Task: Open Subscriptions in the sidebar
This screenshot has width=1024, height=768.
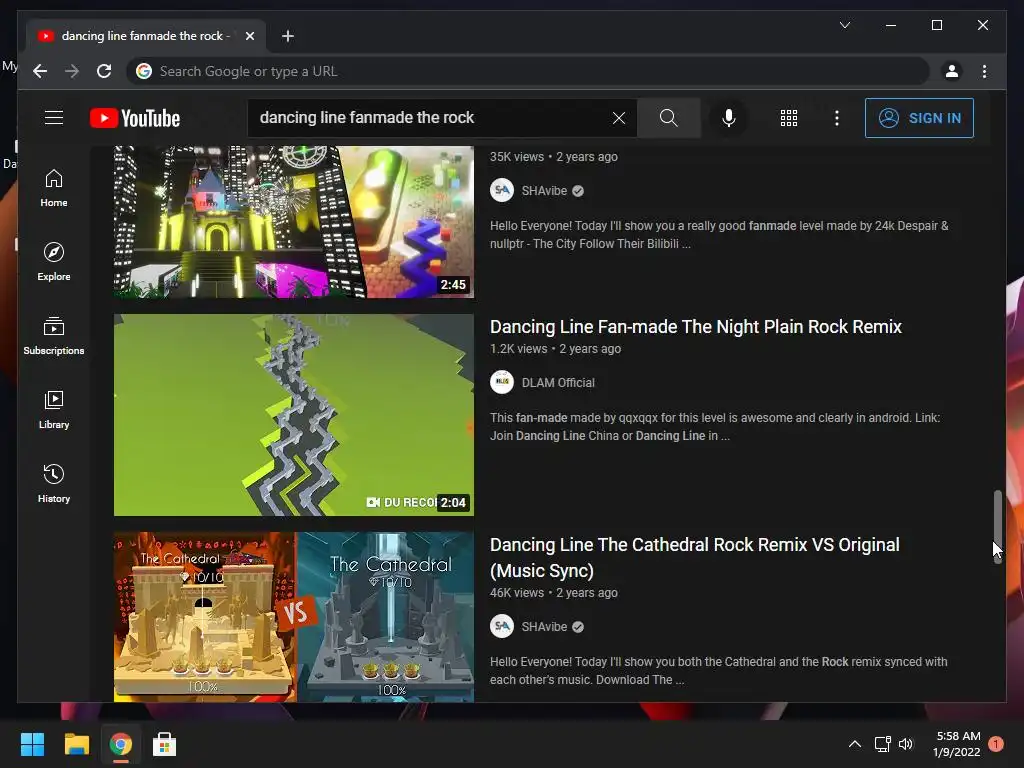Action: point(54,336)
